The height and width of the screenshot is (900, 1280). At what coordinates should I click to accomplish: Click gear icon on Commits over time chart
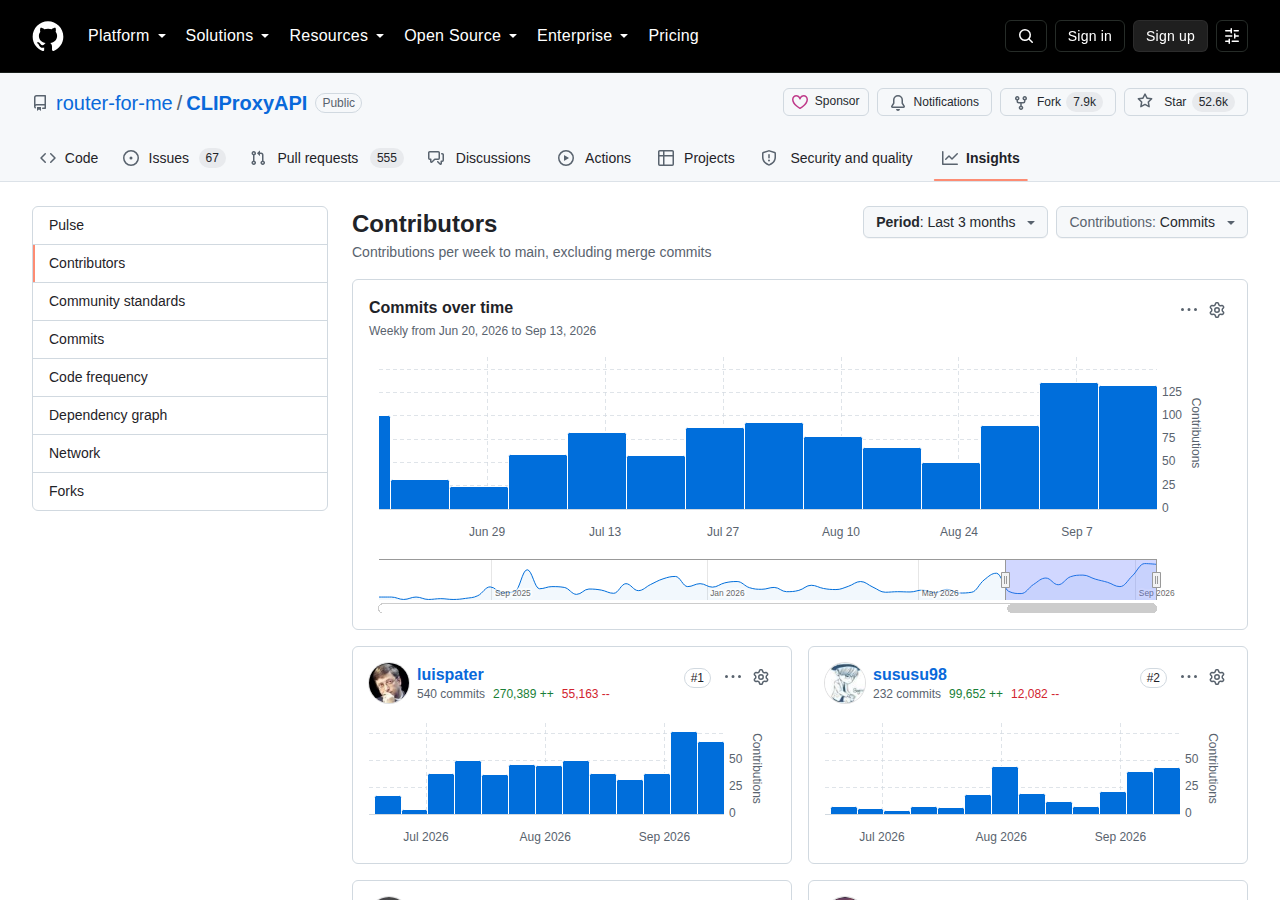tap(1217, 310)
